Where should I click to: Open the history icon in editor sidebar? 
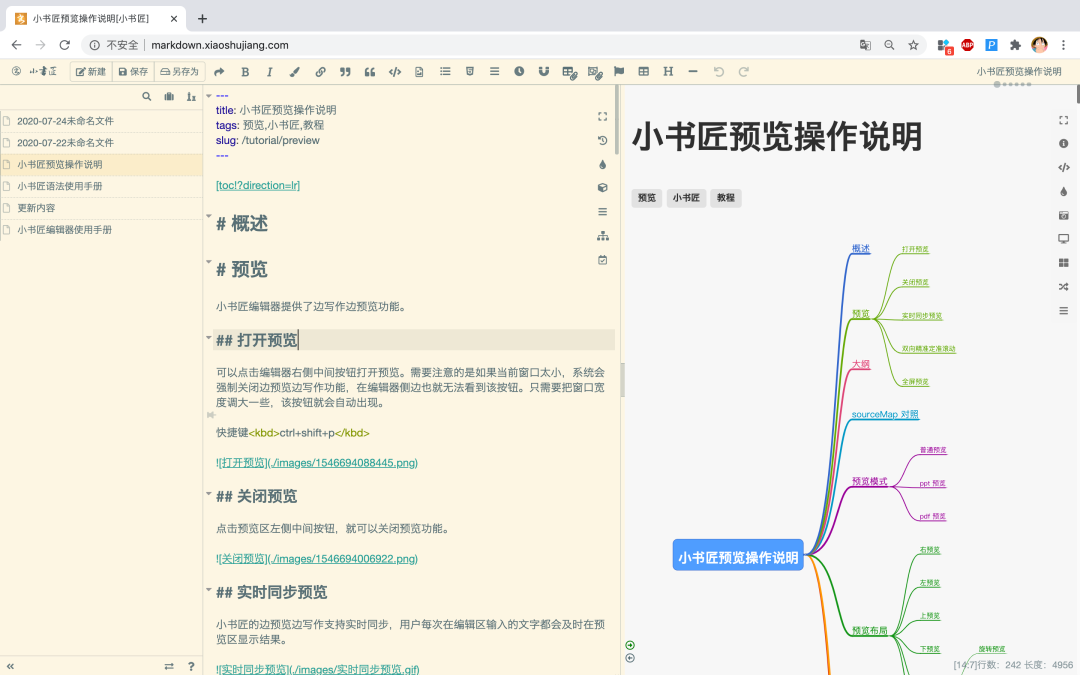pyautogui.click(x=602, y=141)
